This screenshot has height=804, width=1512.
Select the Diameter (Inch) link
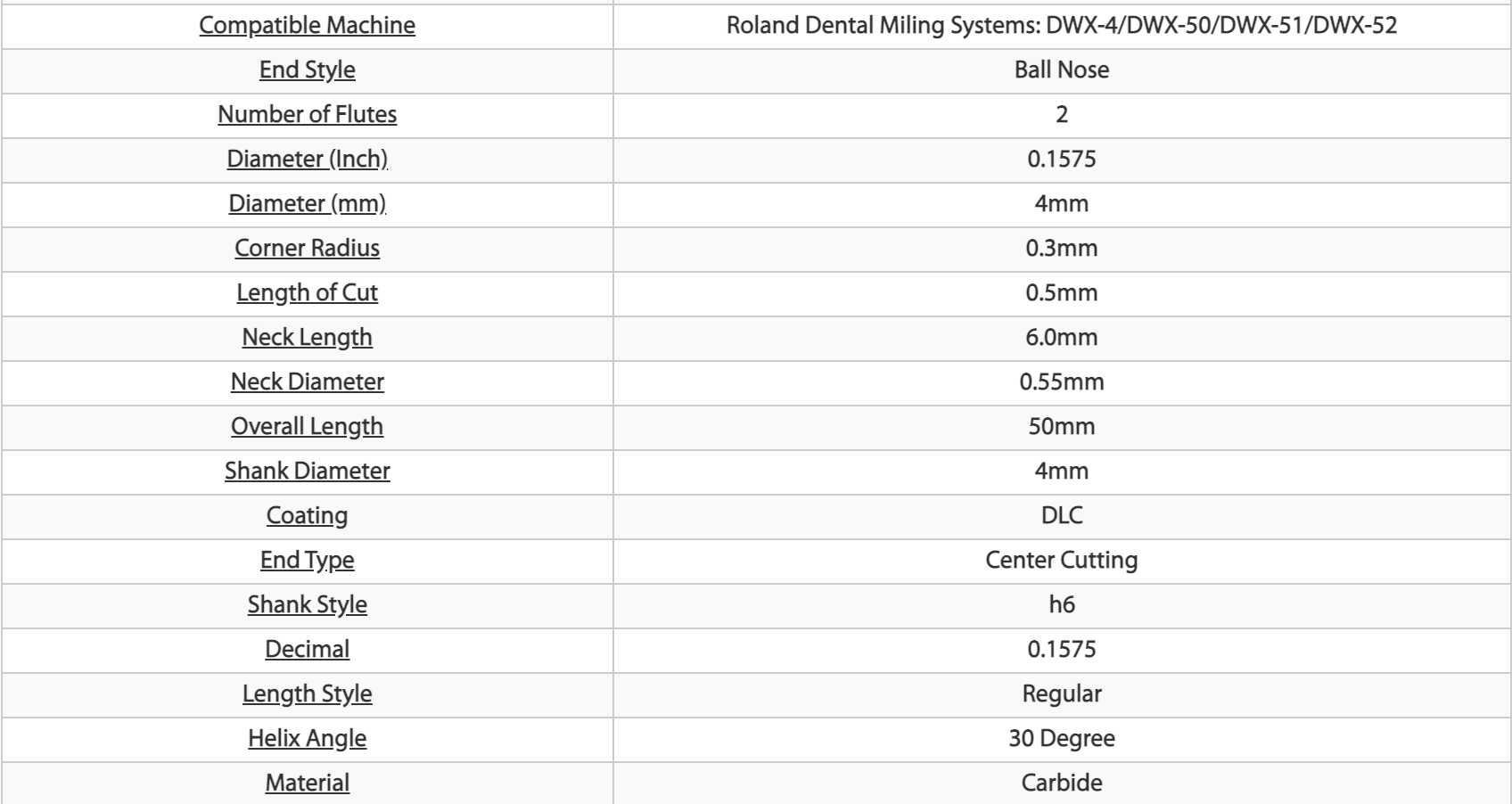click(x=307, y=159)
